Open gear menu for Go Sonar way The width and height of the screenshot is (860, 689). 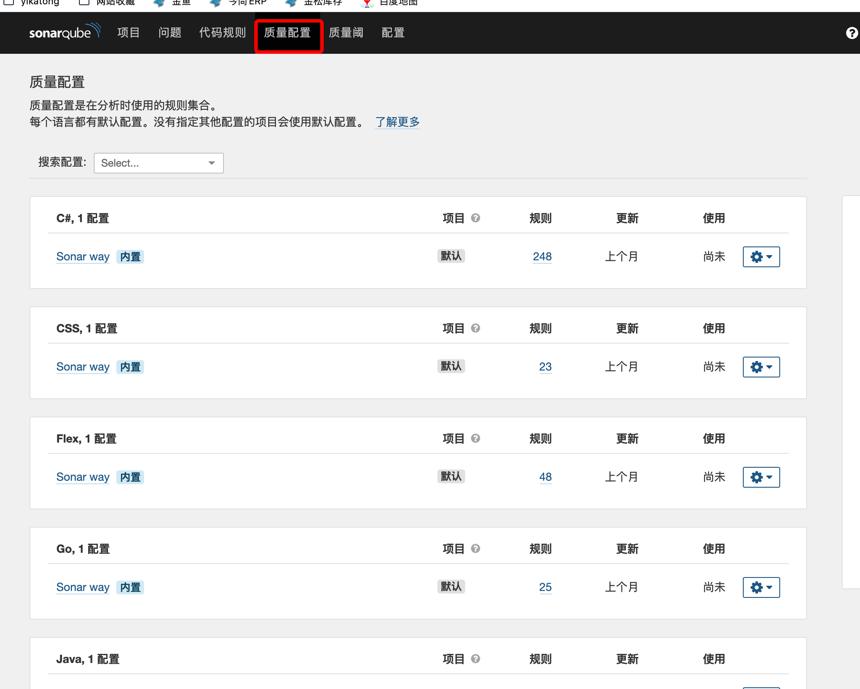(761, 588)
